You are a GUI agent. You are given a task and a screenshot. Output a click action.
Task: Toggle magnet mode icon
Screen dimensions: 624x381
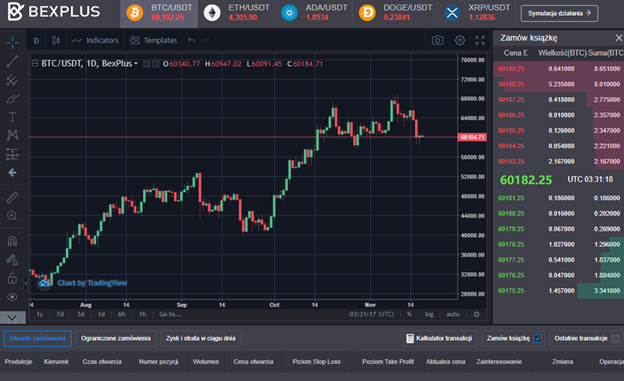[x=12, y=241]
